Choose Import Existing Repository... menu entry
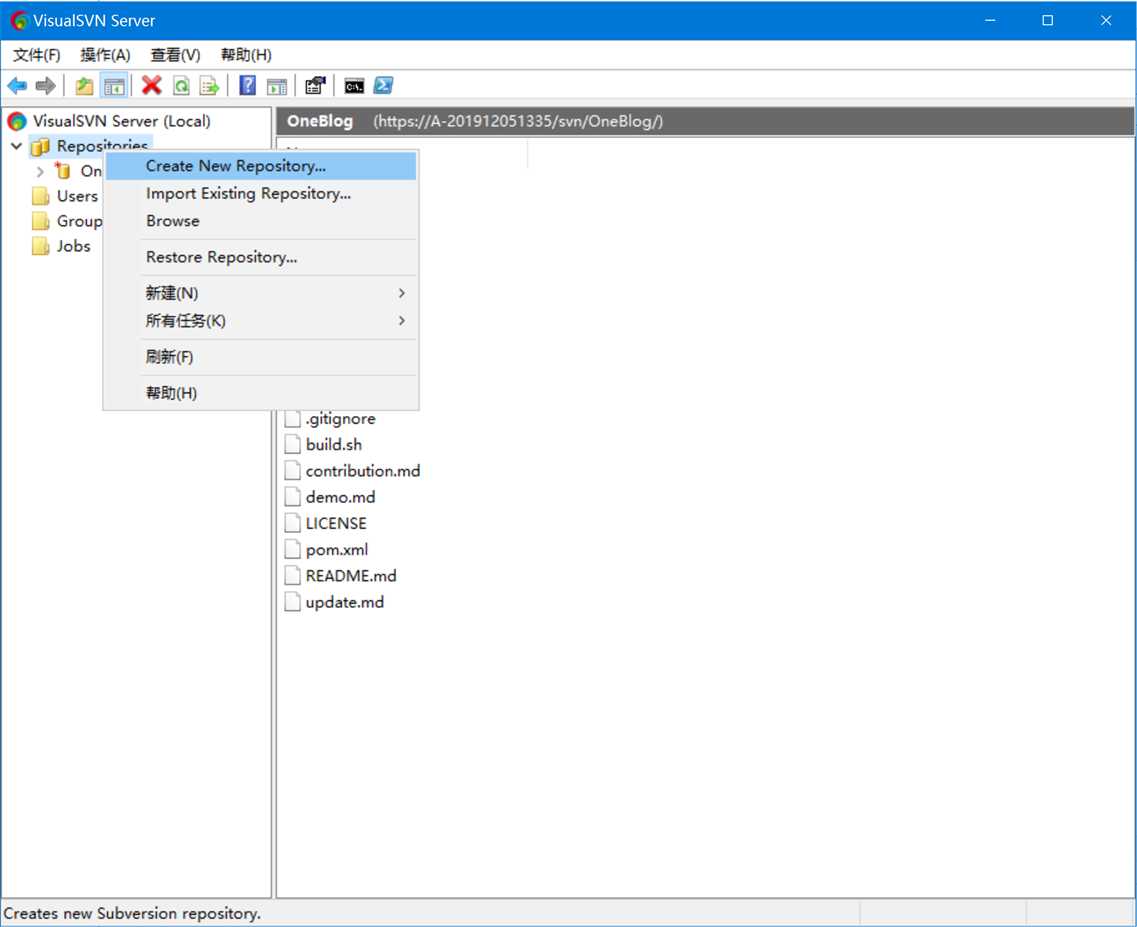The height and width of the screenshot is (927, 1137). click(261, 194)
